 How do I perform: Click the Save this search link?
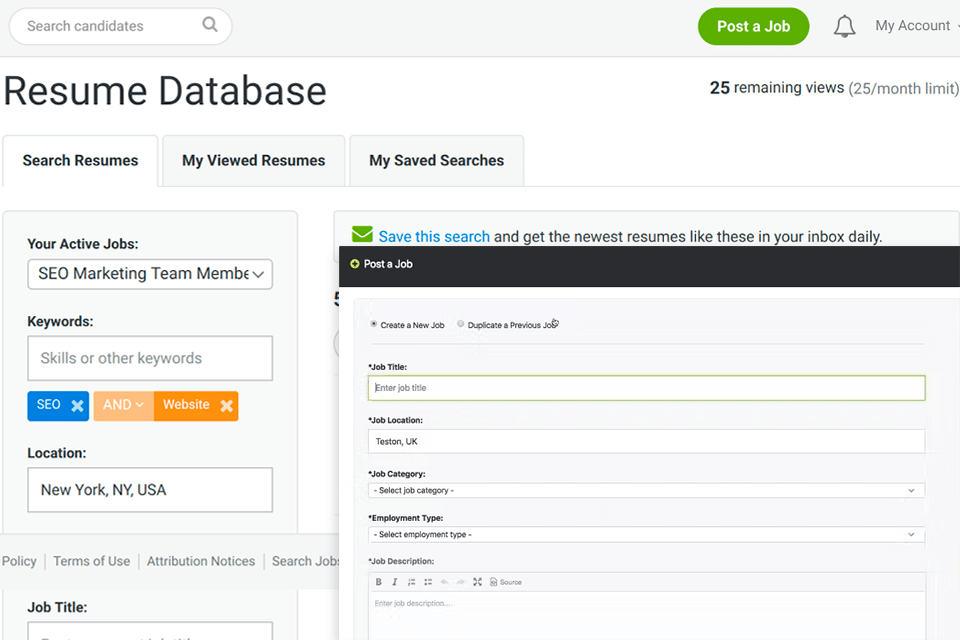(434, 237)
